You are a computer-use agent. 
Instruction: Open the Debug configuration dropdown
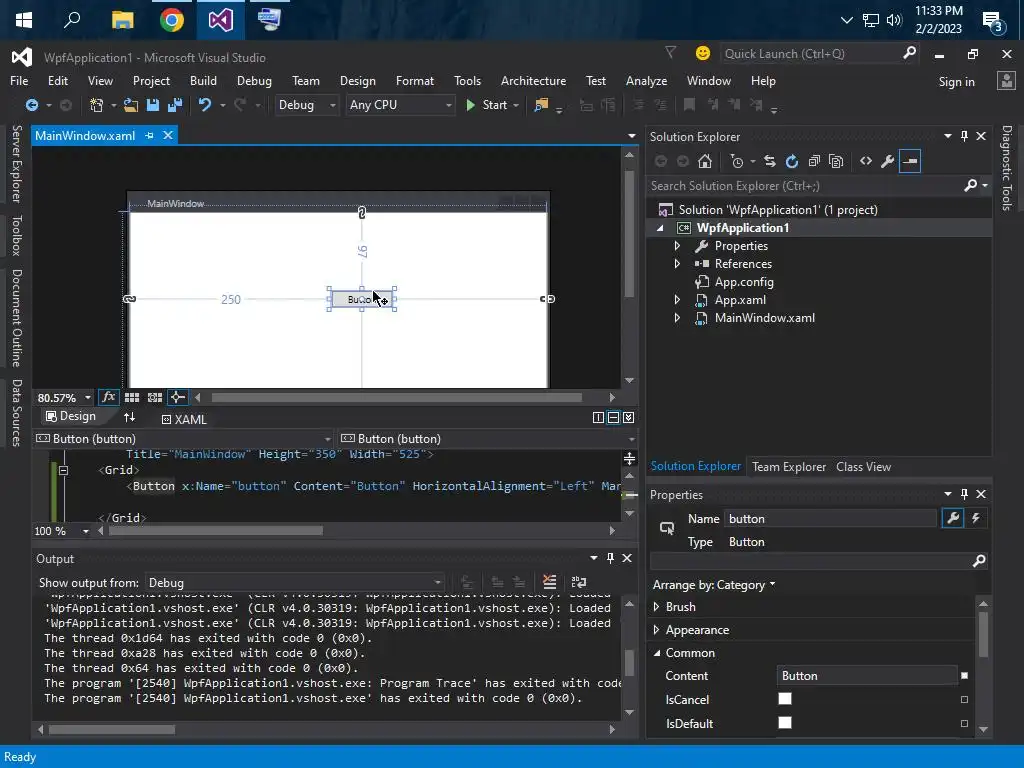[306, 104]
